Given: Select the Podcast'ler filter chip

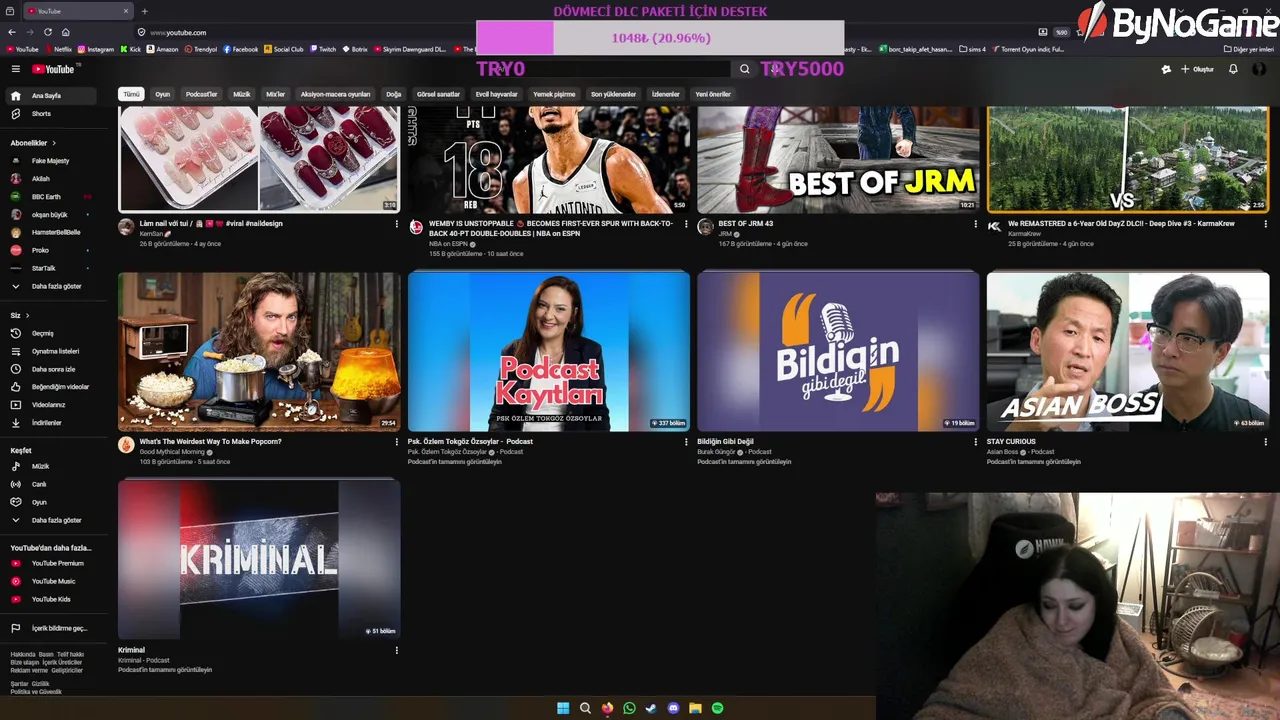Looking at the screenshot, I should pos(201,94).
